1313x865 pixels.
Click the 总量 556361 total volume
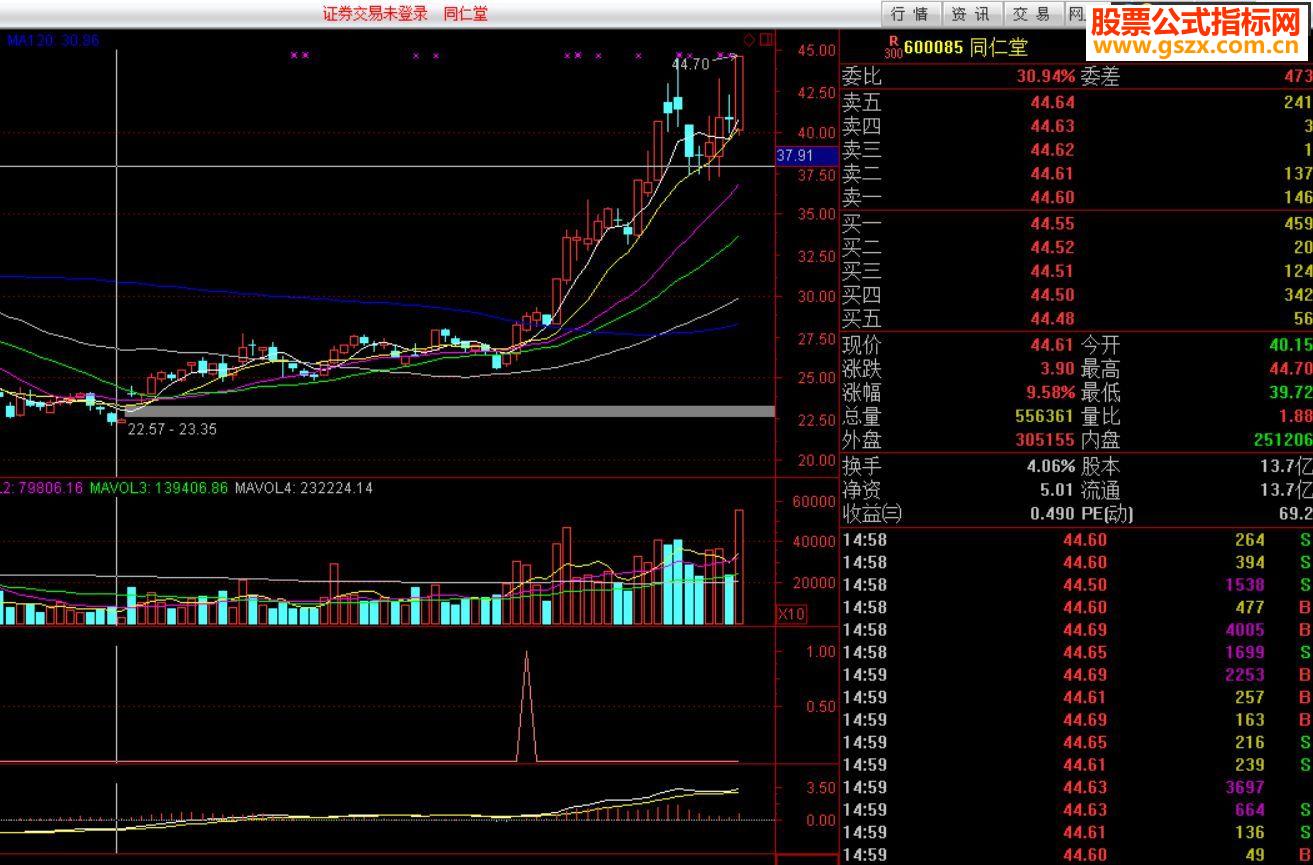1046,416
